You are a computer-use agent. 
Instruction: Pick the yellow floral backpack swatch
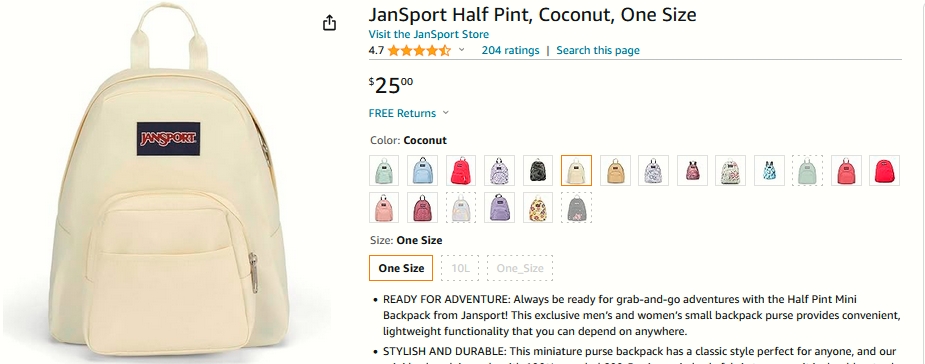pos(537,207)
